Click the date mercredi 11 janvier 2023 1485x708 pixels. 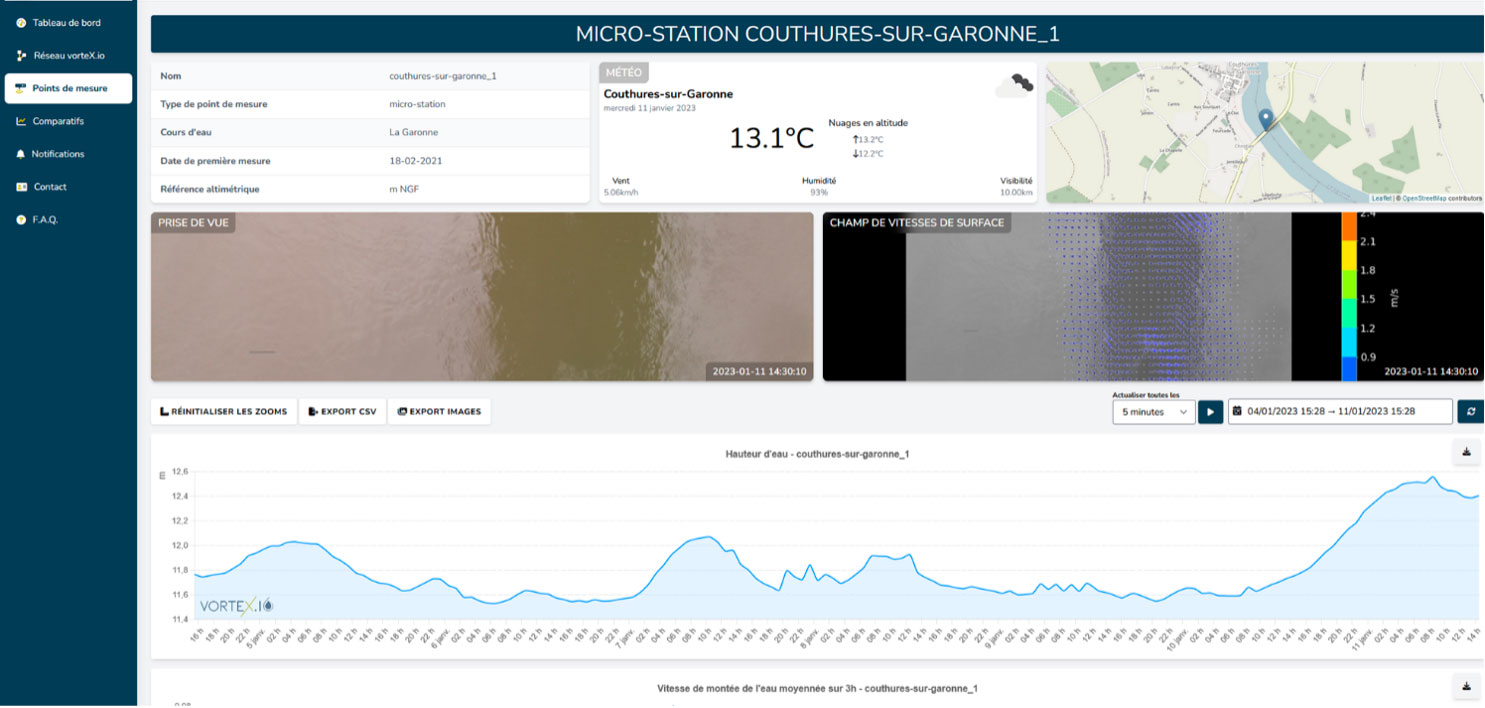point(649,108)
